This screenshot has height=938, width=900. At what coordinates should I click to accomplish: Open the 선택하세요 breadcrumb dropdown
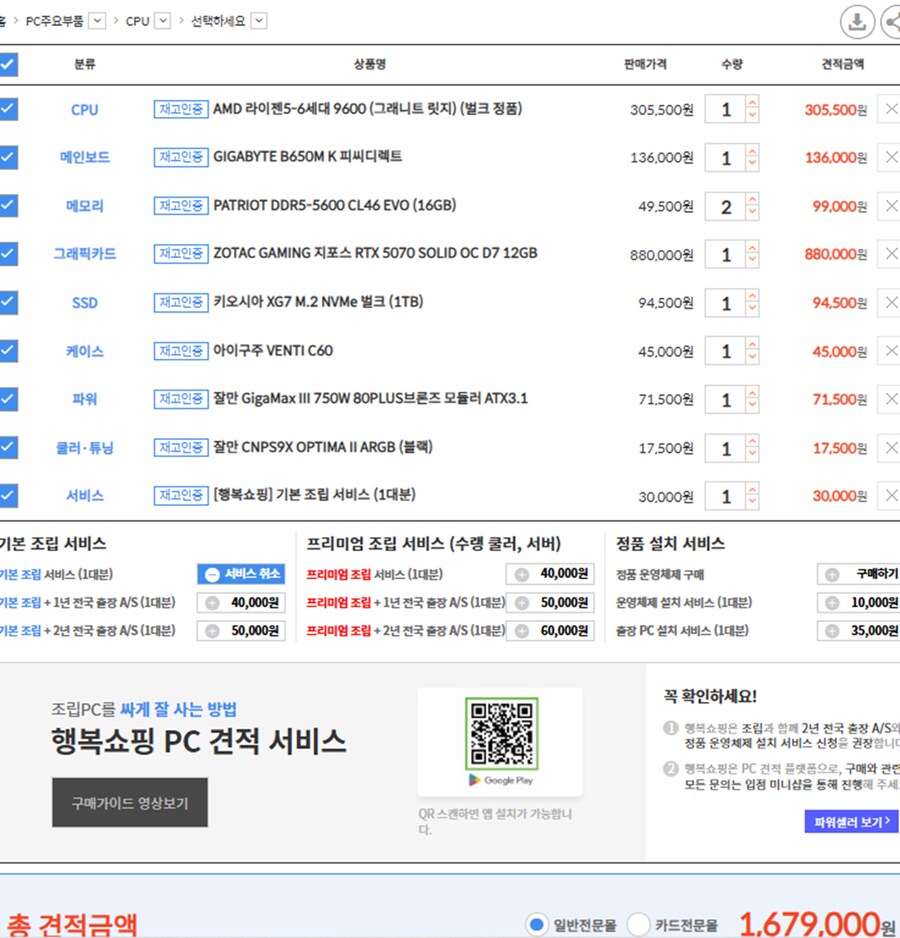(x=259, y=21)
